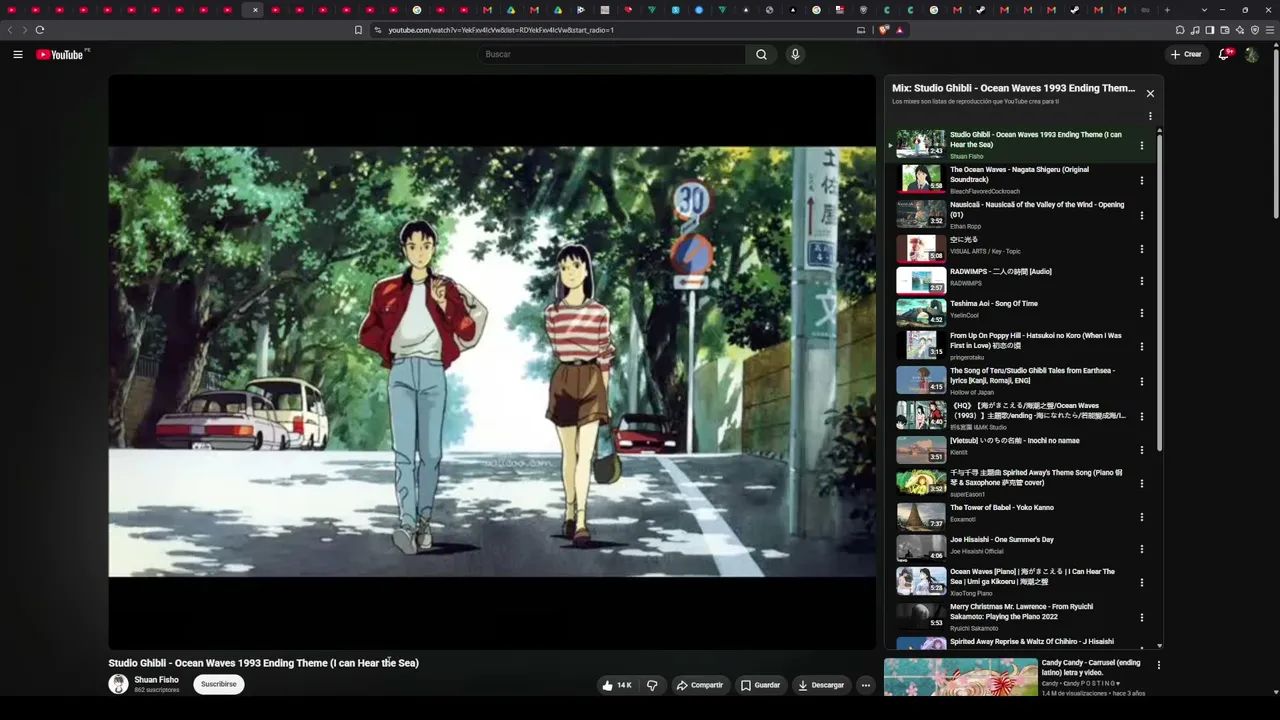This screenshot has width=1280, height=720.
Task: Dislike the Ocean Waves video
Action: (652, 685)
